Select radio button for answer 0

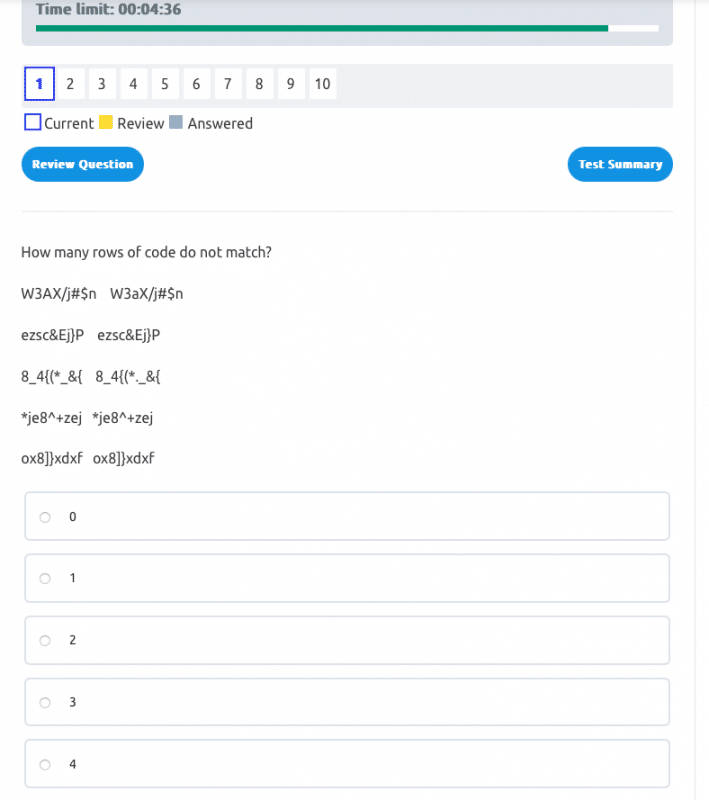(x=45, y=517)
